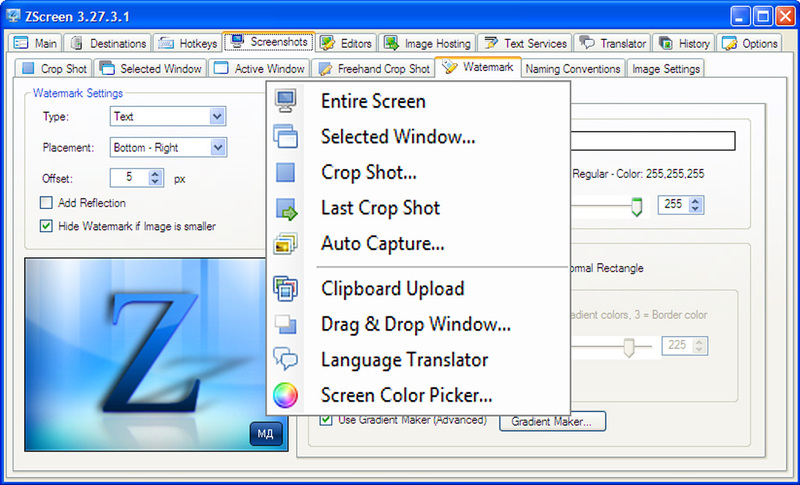This screenshot has width=800, height=485.
Task: Choose Clipboard Upload menu entry
Action: coord(418,289)
